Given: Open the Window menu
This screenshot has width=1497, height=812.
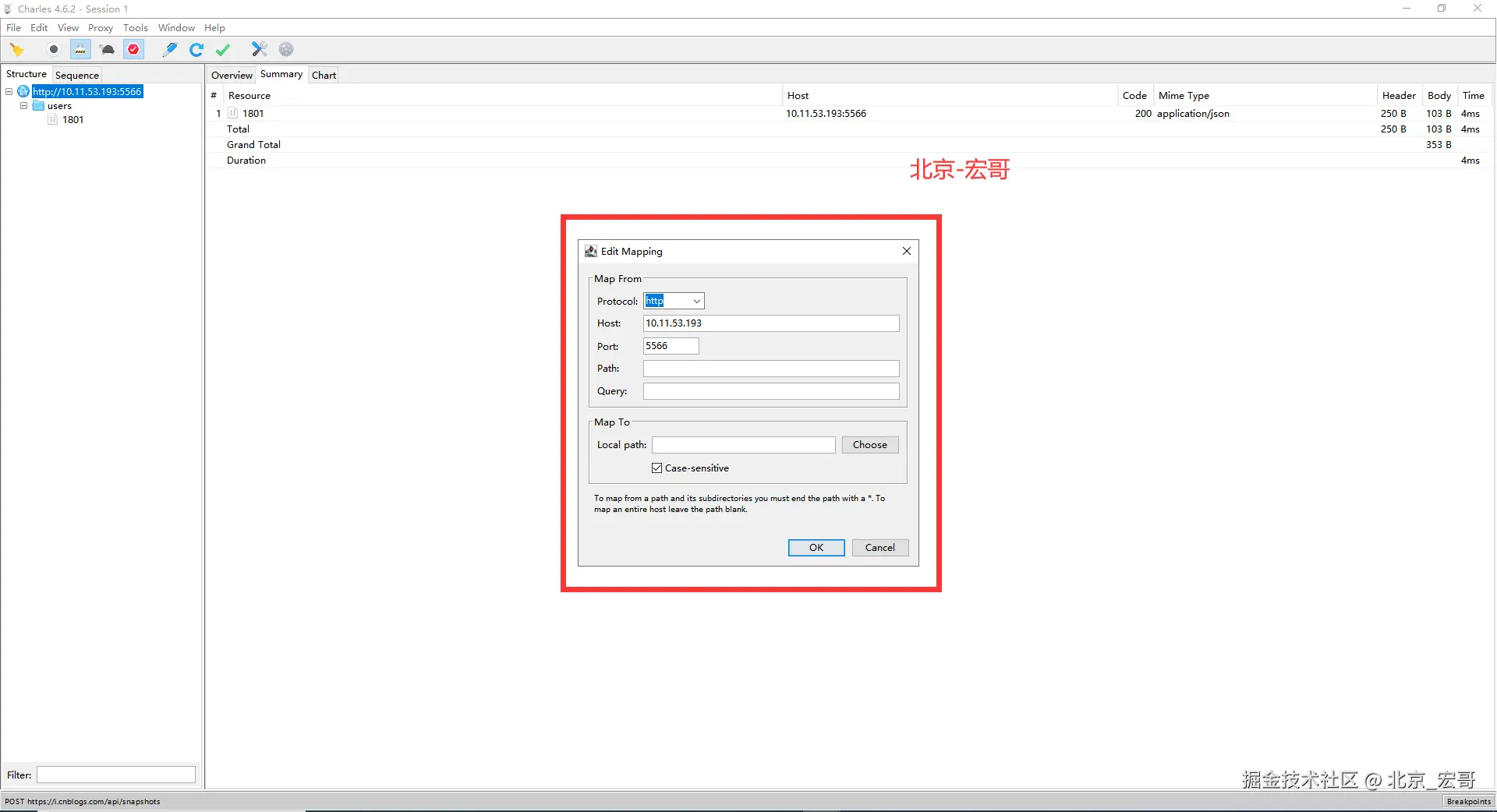Looking at the screenshot, I should click(x=176, y=28).
